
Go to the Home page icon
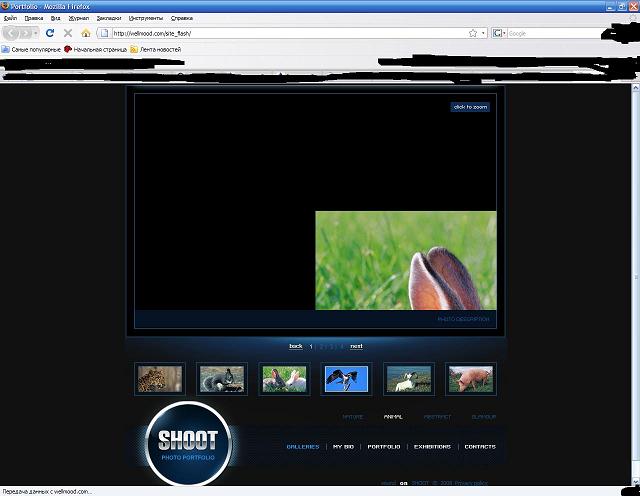(86, 33)
